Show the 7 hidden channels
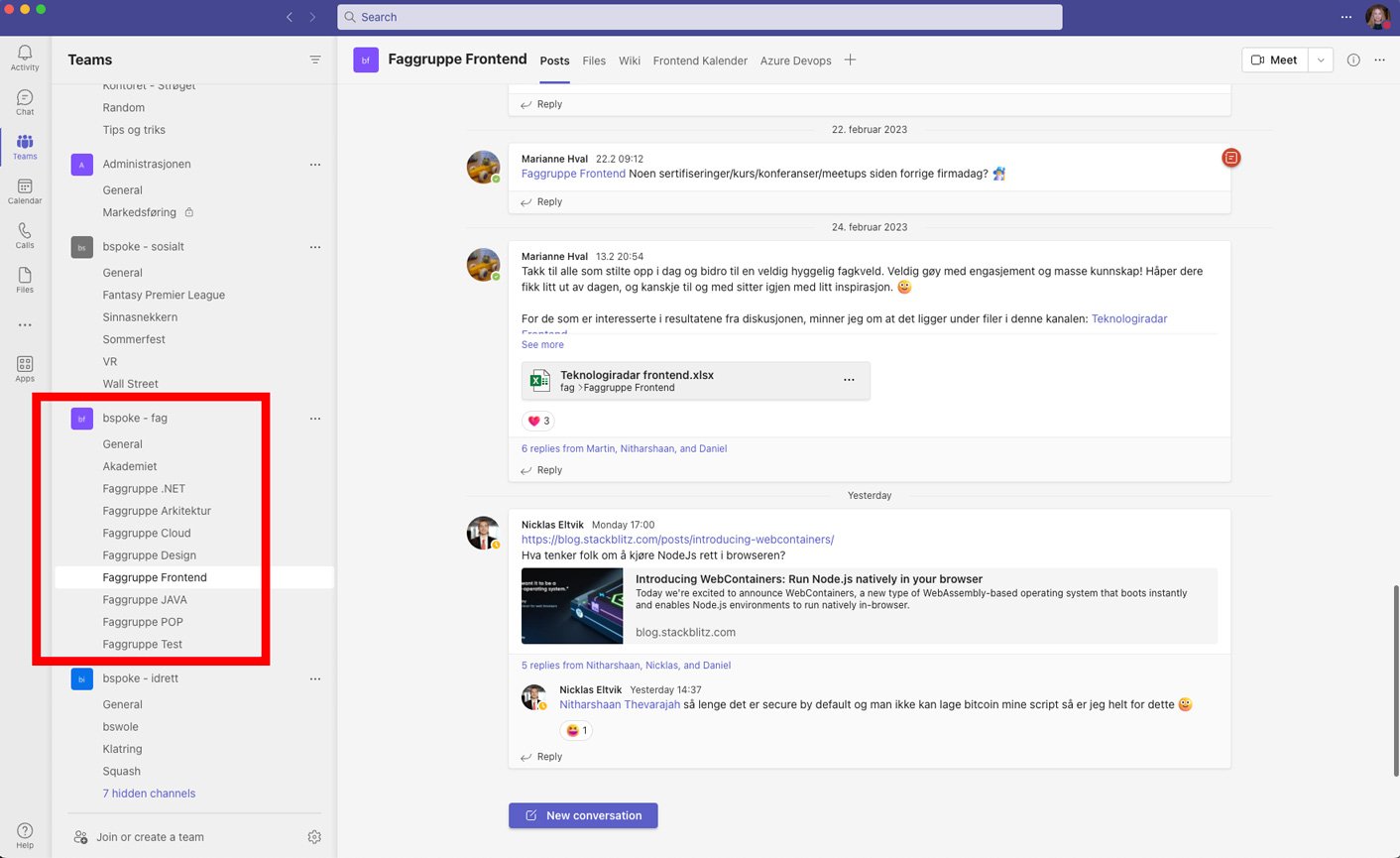 click(x=149, y=794)
